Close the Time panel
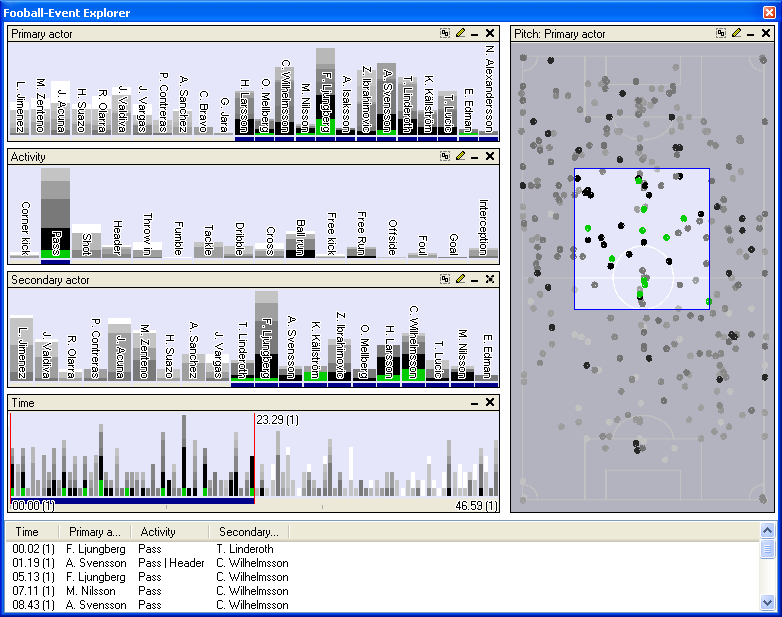This screenshot has width=782, height=617. click(490, 403)
